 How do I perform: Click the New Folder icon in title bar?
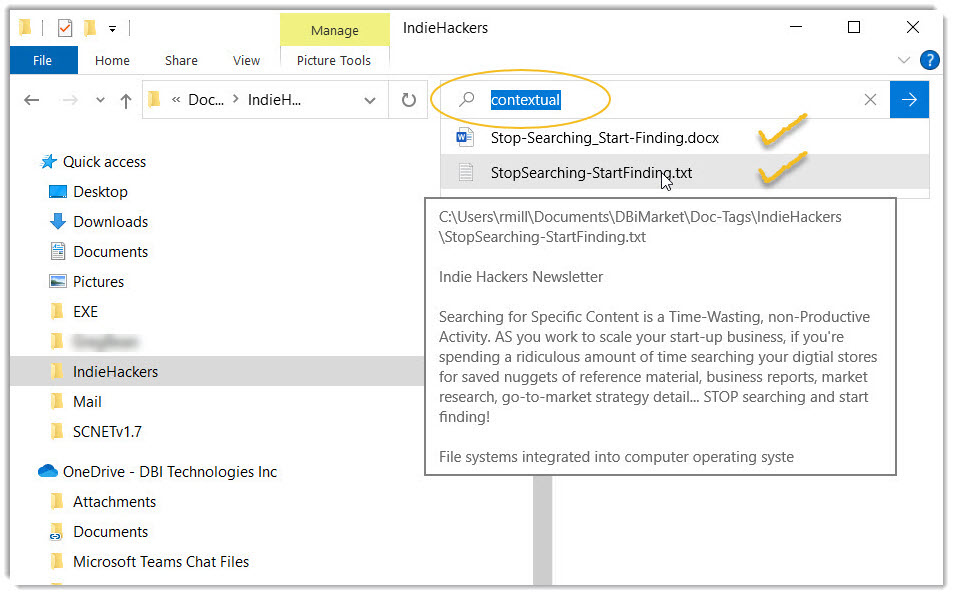pos(90,28)
